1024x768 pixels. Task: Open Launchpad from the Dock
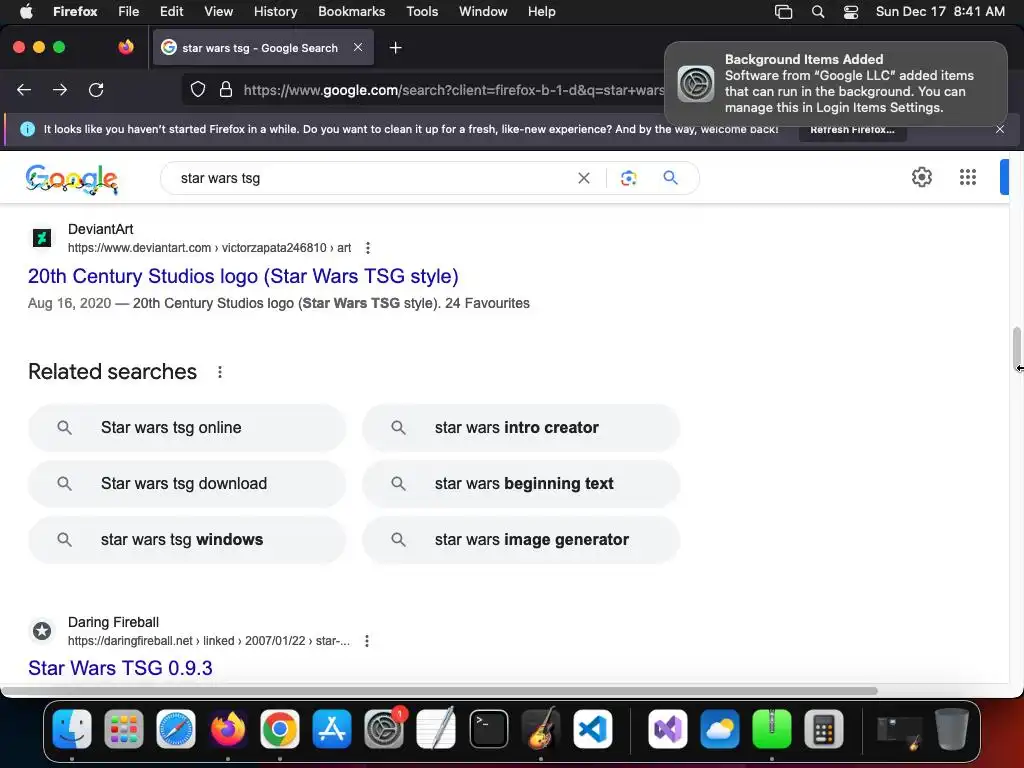coord(123,729)
